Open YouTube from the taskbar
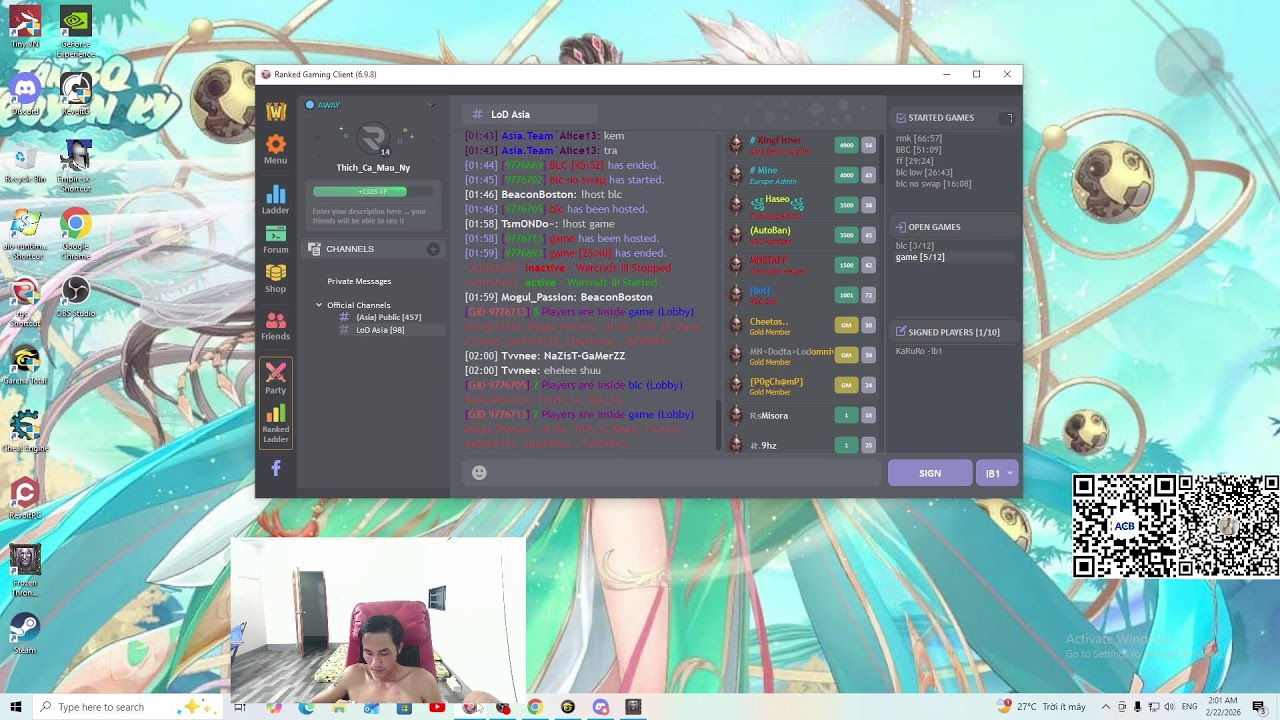The width and height of the screenshot is (1280, 720). point(437,707)
